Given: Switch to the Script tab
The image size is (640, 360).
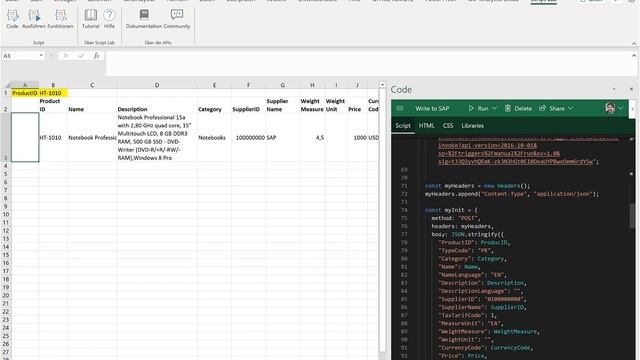Looking at the screenshot, I should pos(402,126).
